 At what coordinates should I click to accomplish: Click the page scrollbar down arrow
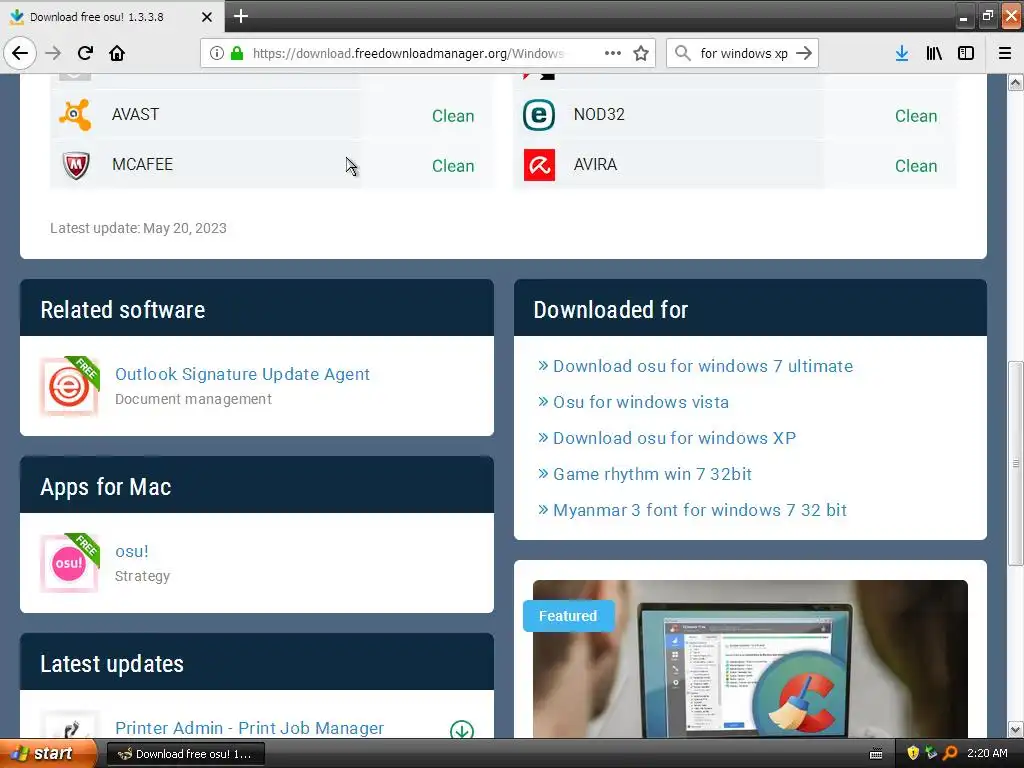tap(1016, 729)
